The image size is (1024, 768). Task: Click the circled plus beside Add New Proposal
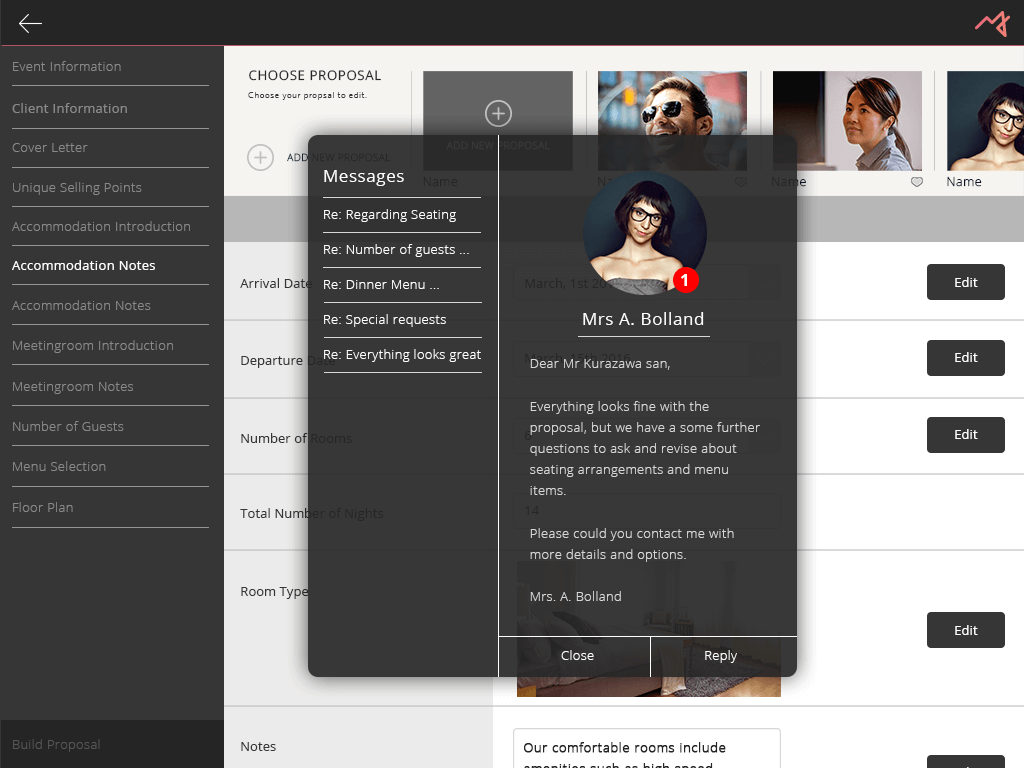(x=260, y=157)
